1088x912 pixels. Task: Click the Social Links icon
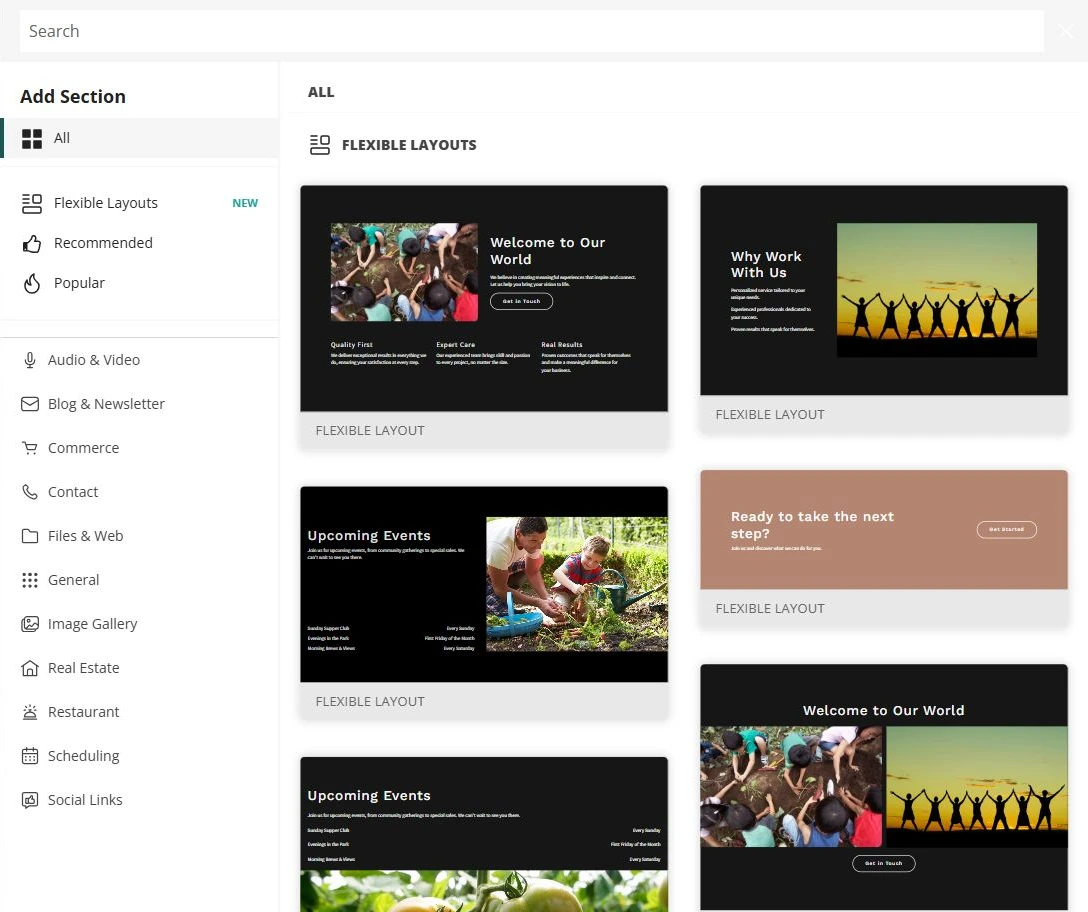click(x=30, y=800)
